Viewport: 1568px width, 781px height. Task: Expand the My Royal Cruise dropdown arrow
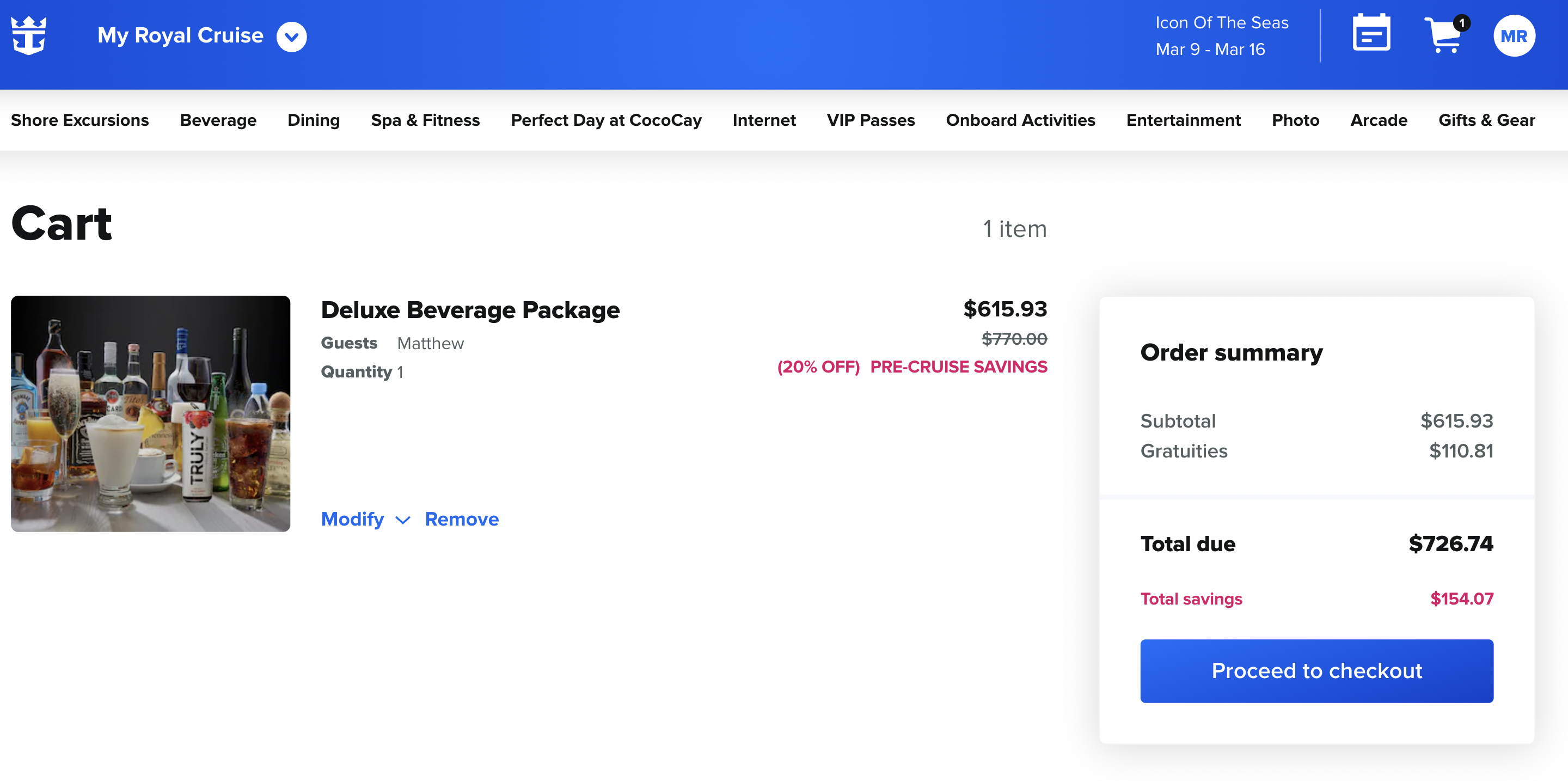(292, 36)
